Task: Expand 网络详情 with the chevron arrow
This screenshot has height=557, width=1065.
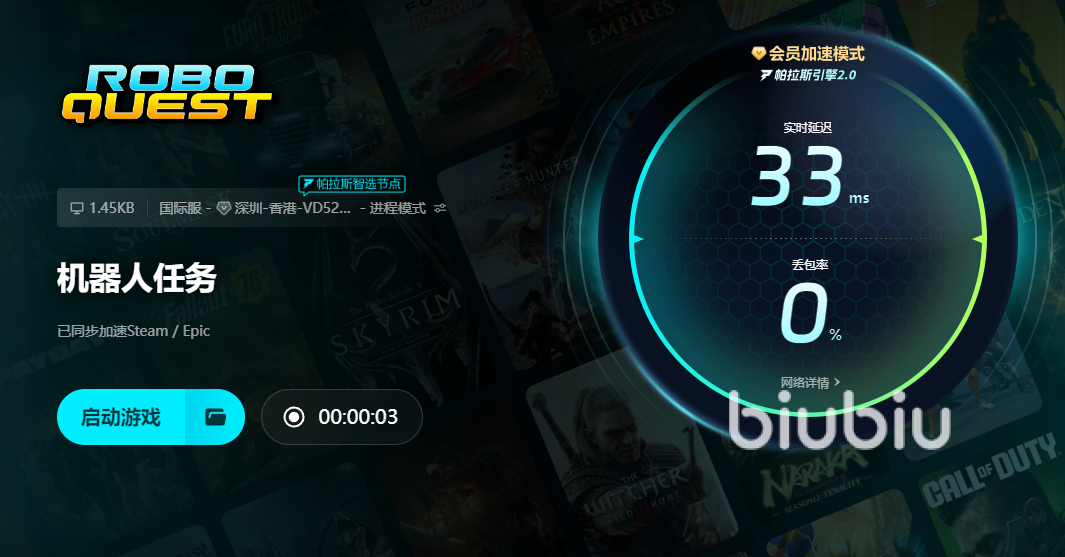Action: [x=837, y=382]
